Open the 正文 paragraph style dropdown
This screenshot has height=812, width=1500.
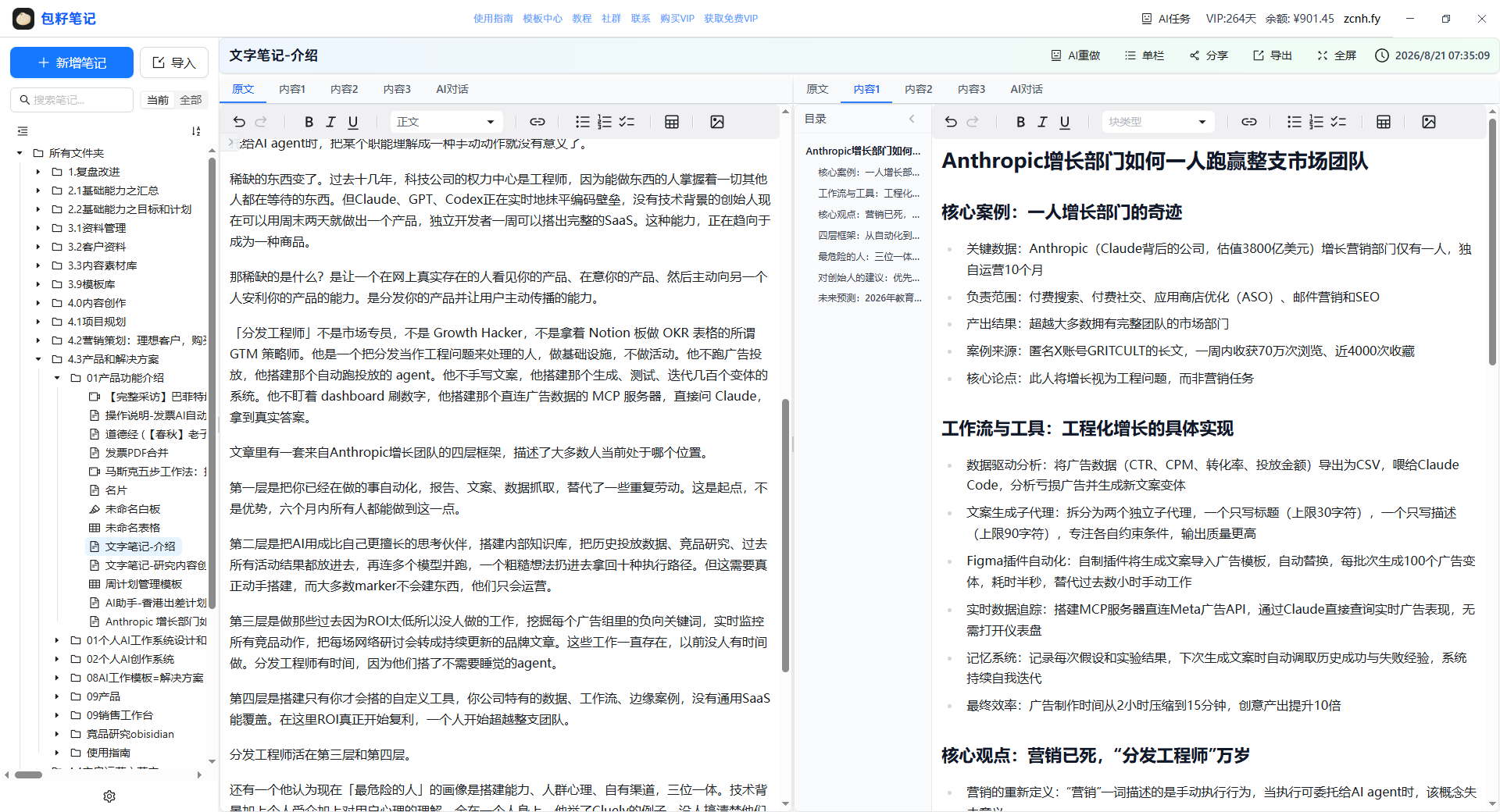pos(445,122)
